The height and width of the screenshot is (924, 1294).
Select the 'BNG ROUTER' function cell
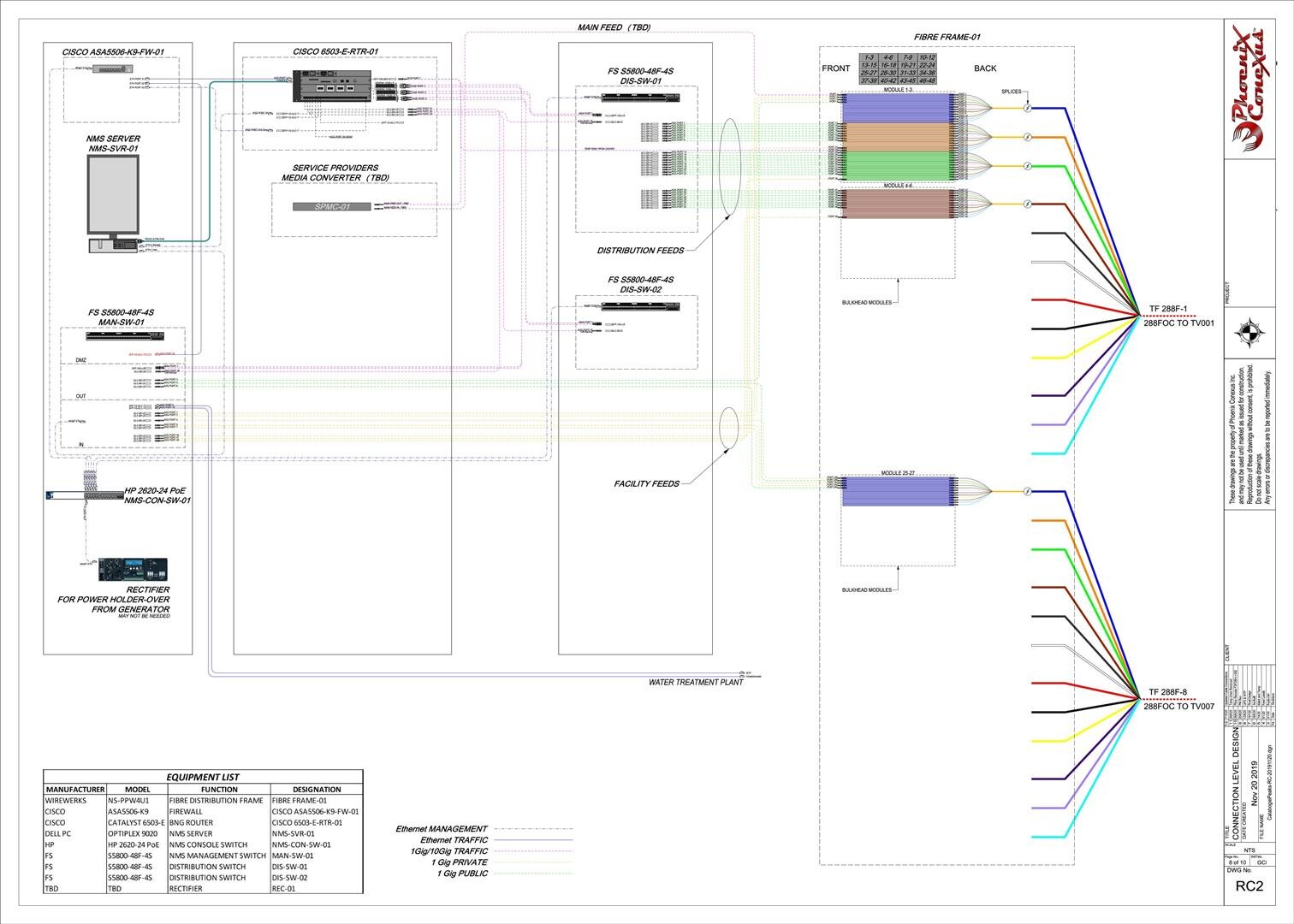[x=218, y=822]
